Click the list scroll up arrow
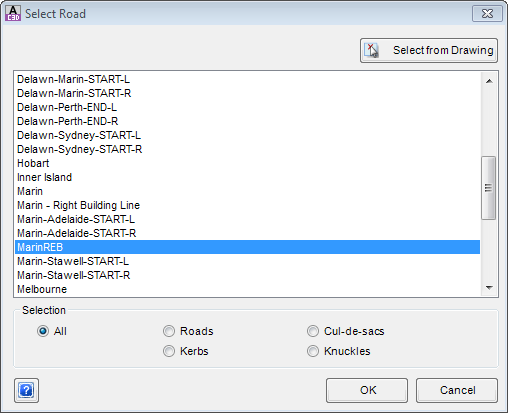The image size is (508, 413). [489, 81]
